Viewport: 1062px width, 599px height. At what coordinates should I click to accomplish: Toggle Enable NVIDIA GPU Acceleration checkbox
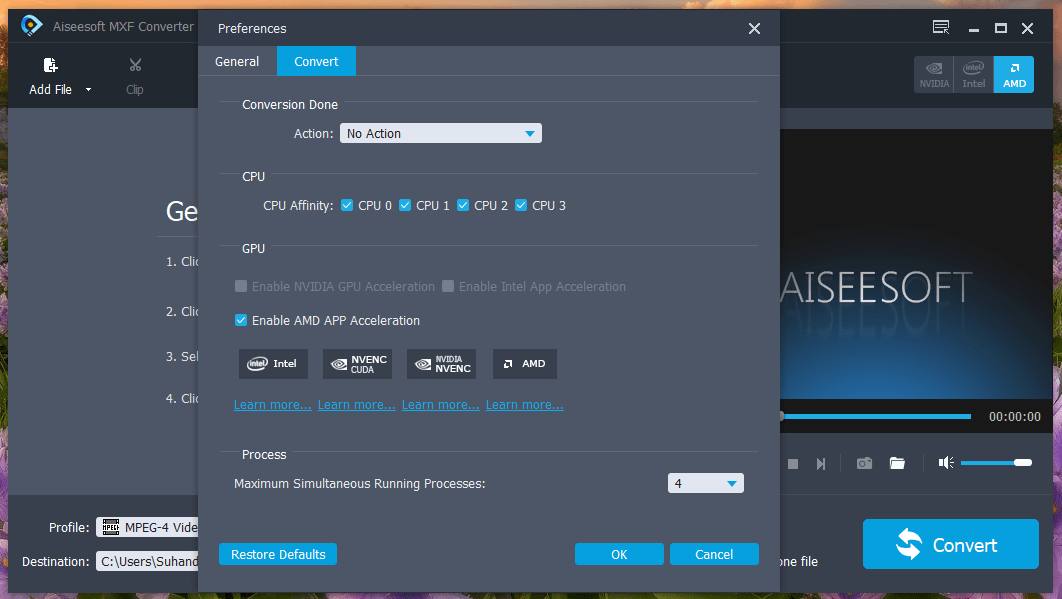pos(240,286)
